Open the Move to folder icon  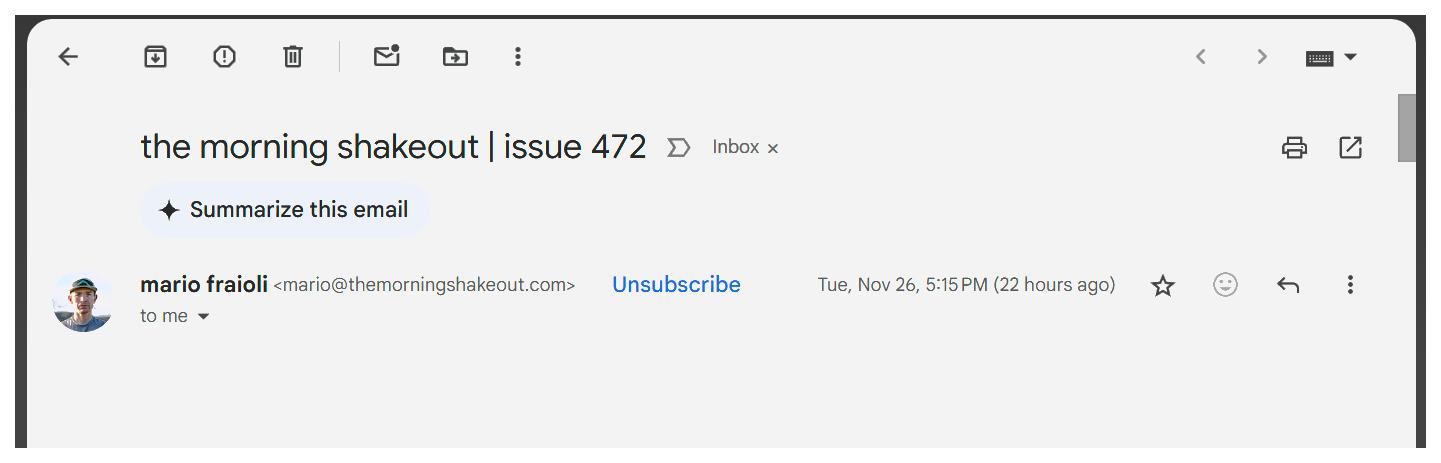[x=455, y=57]
